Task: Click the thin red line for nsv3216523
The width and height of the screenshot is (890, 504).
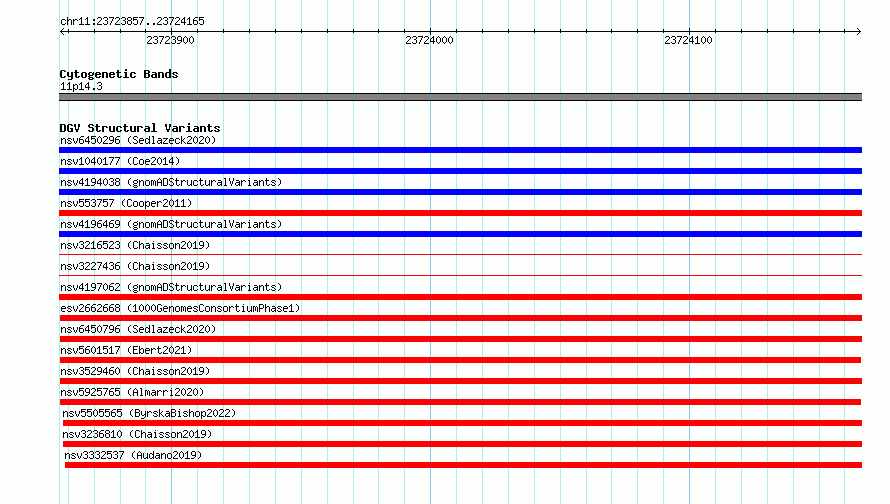Action: pyautogui.click(x=460, y=254)
